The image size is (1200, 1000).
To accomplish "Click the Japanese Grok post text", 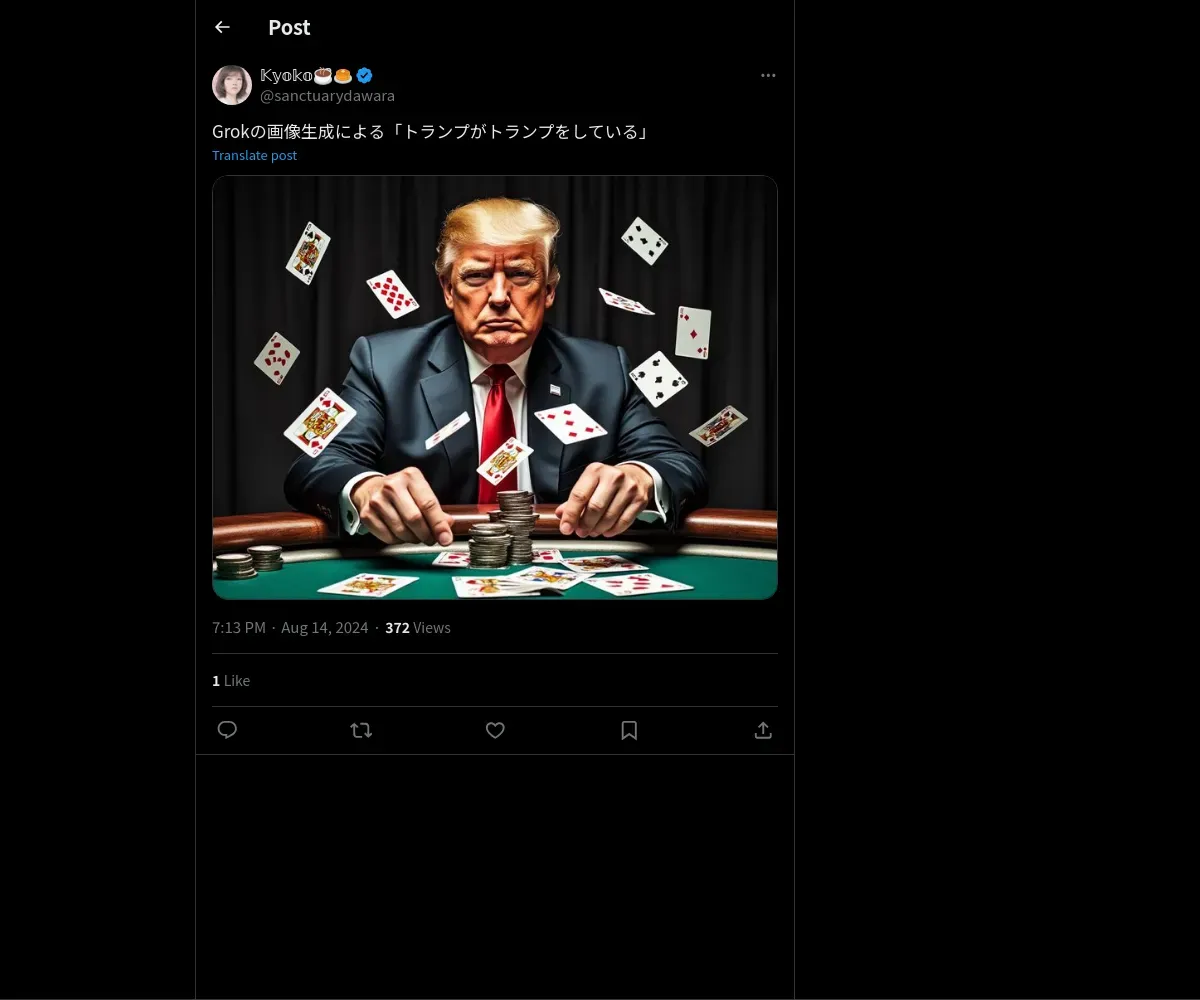I will point(430,131).
